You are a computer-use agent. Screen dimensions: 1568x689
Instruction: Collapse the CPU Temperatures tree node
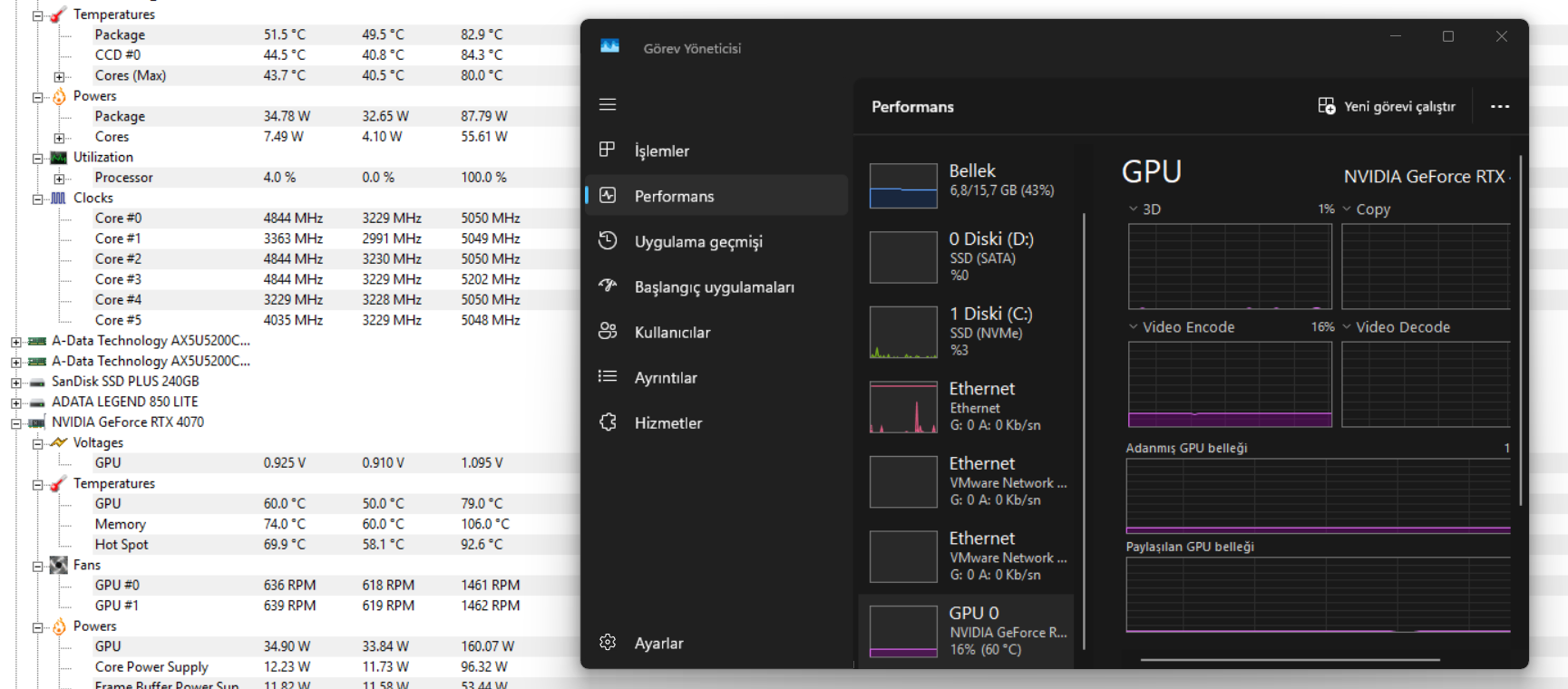tap(37, 15)
